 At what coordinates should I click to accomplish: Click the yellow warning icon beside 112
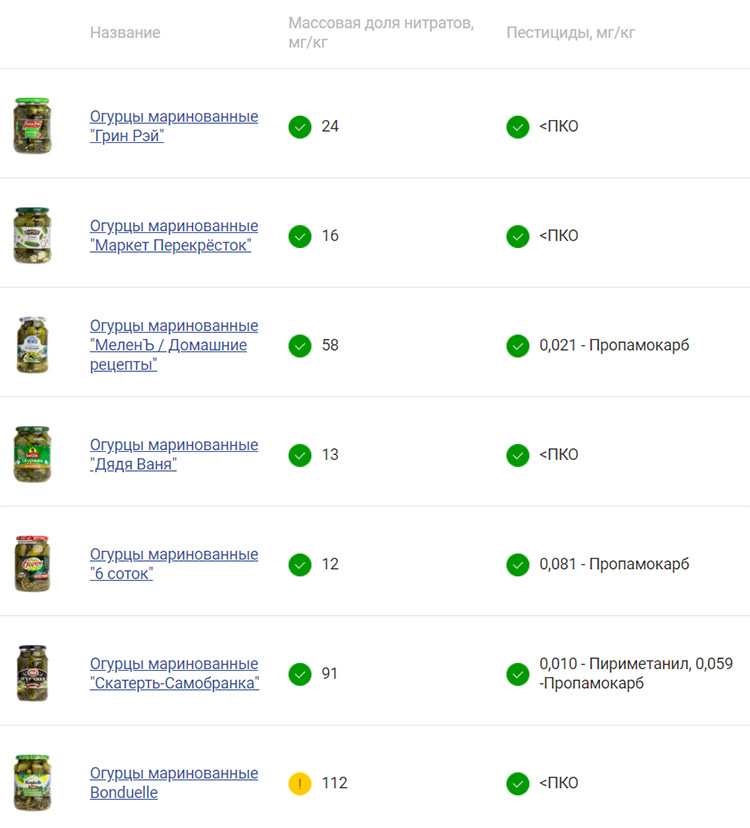300,784
